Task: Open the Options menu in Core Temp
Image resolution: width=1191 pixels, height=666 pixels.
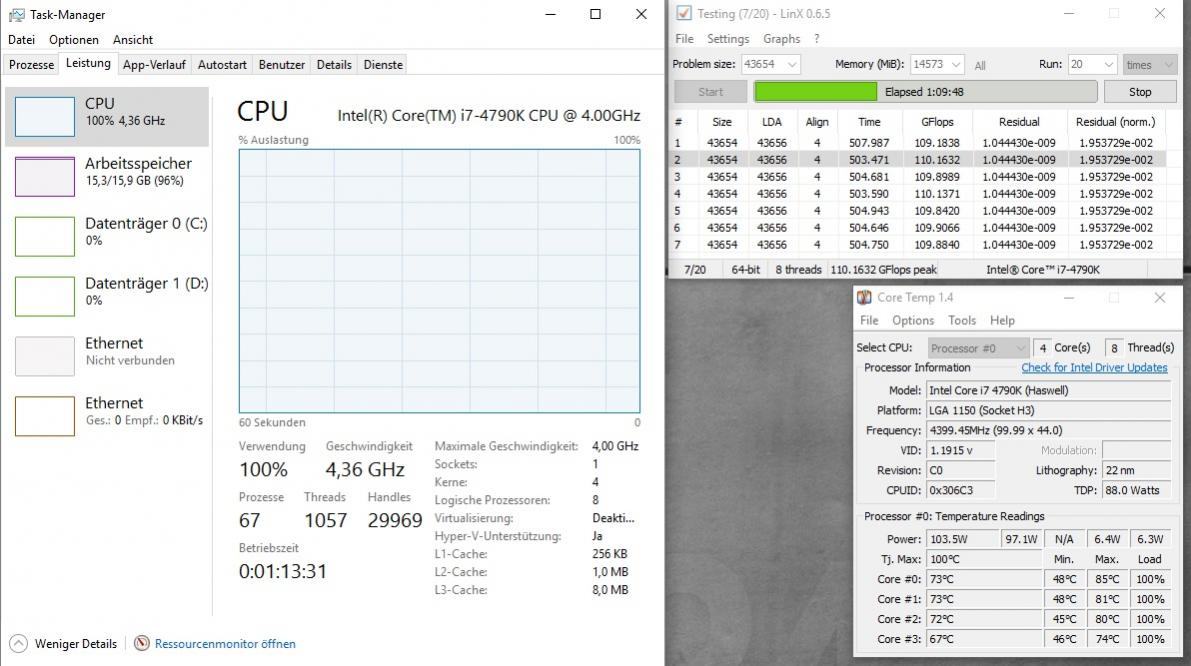Action: pos(913,320)
